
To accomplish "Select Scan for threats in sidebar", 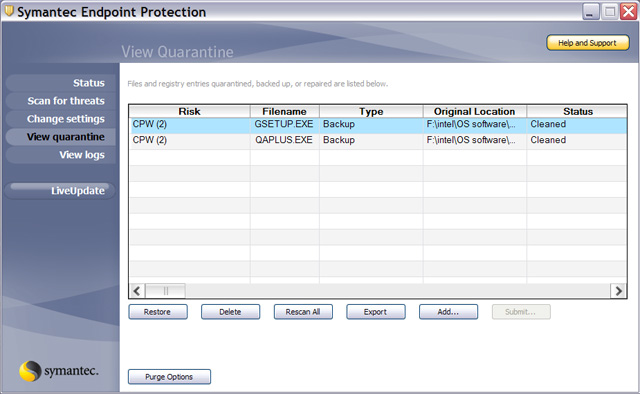I will 61,101.
